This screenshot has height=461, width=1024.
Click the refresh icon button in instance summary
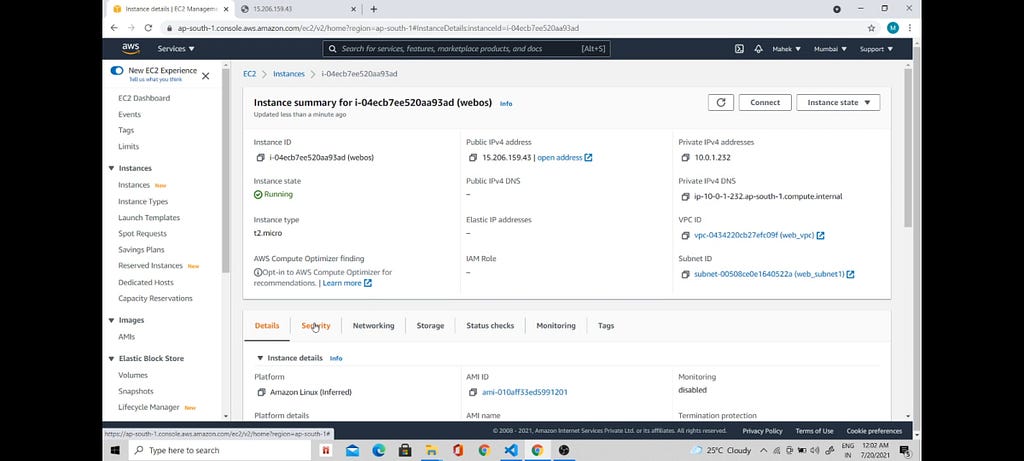[721, 103]
